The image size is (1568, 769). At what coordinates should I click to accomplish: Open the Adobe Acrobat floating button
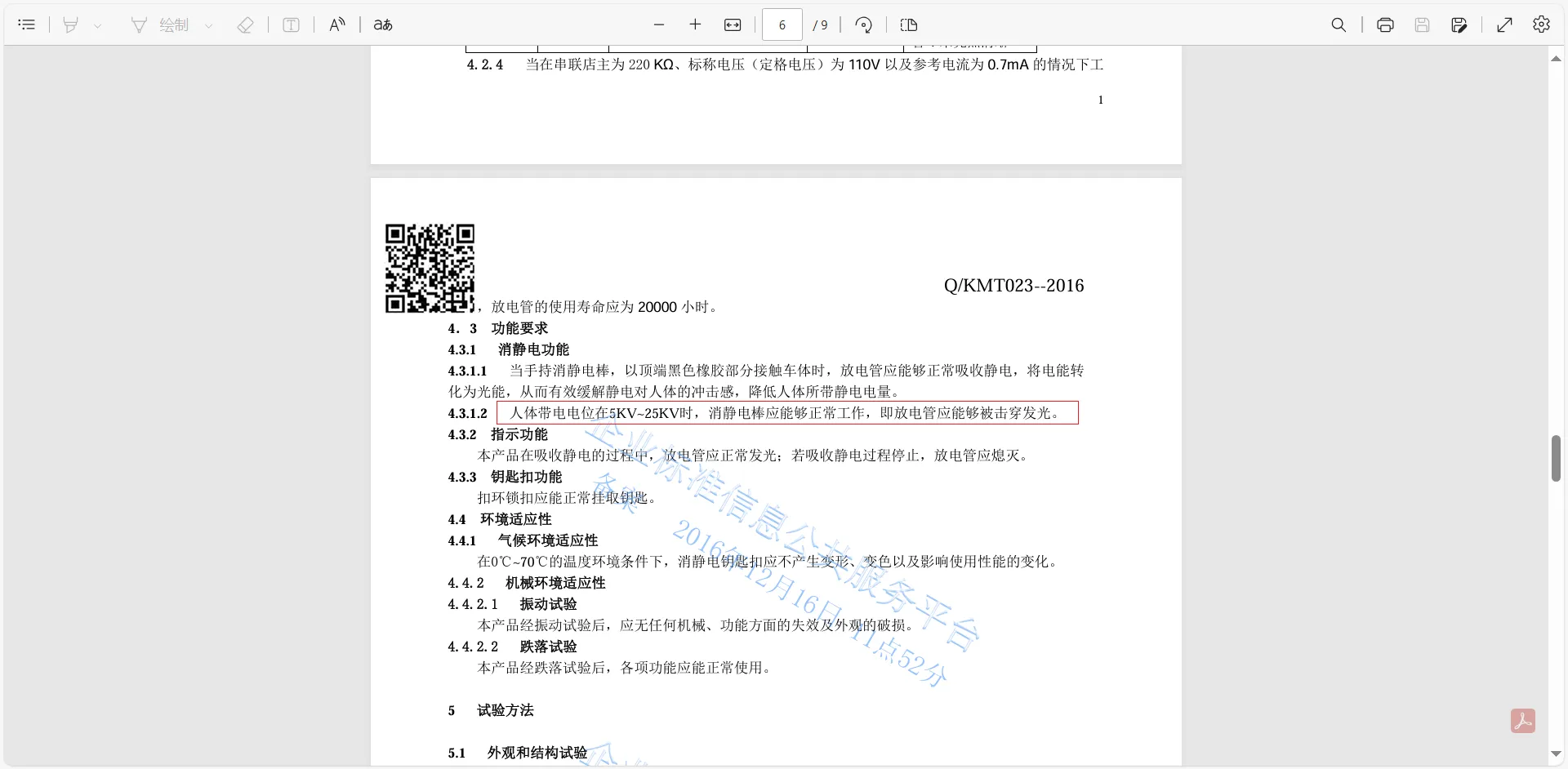point(1522,721)
